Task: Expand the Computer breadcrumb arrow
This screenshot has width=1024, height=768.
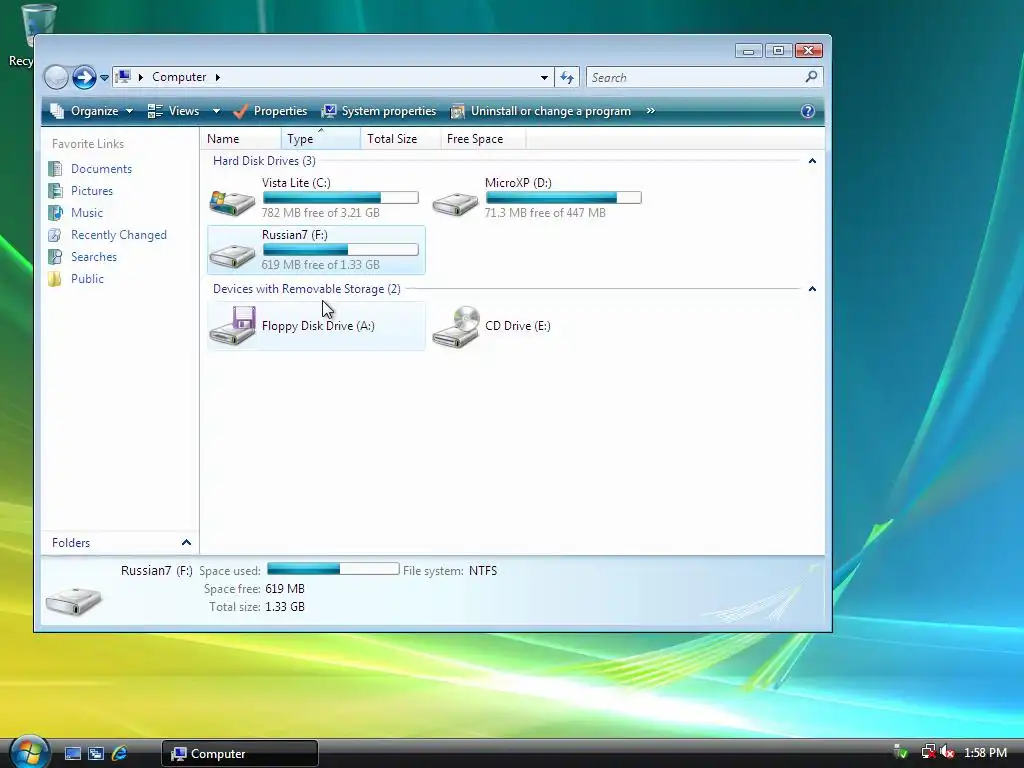Action: pyautogui.click(x=217, y=77)
